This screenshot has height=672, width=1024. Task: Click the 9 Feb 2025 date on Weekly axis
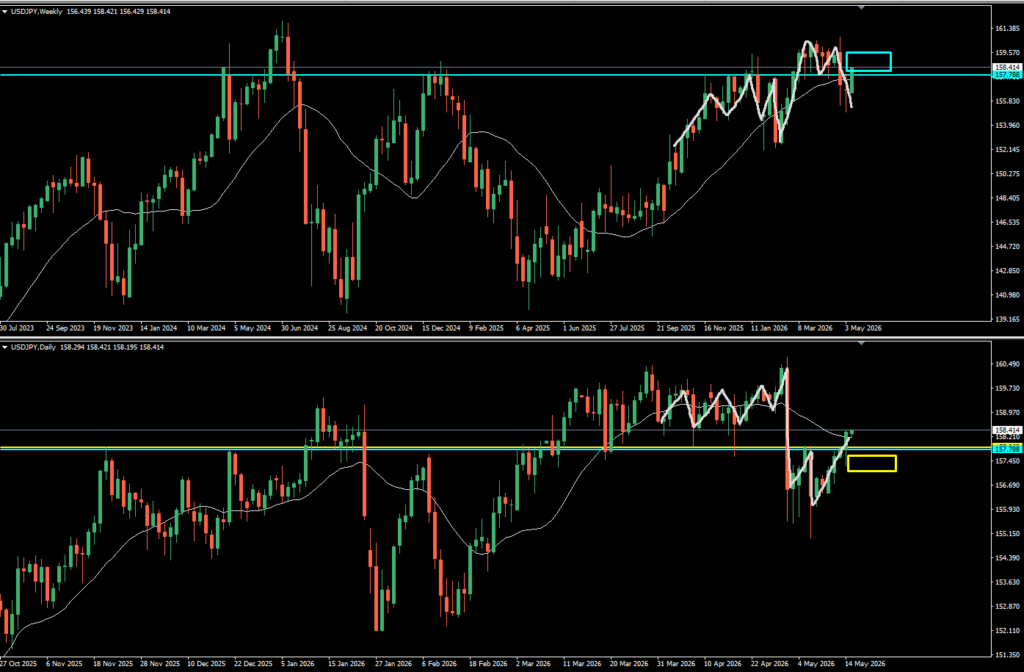[x=488, y=328]
